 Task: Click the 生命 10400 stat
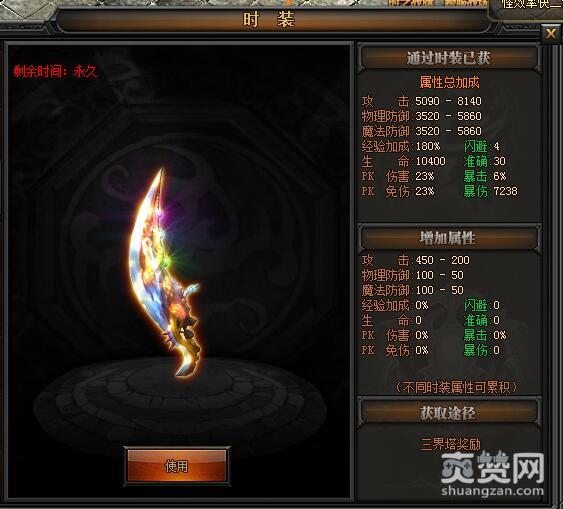(403, 162)
